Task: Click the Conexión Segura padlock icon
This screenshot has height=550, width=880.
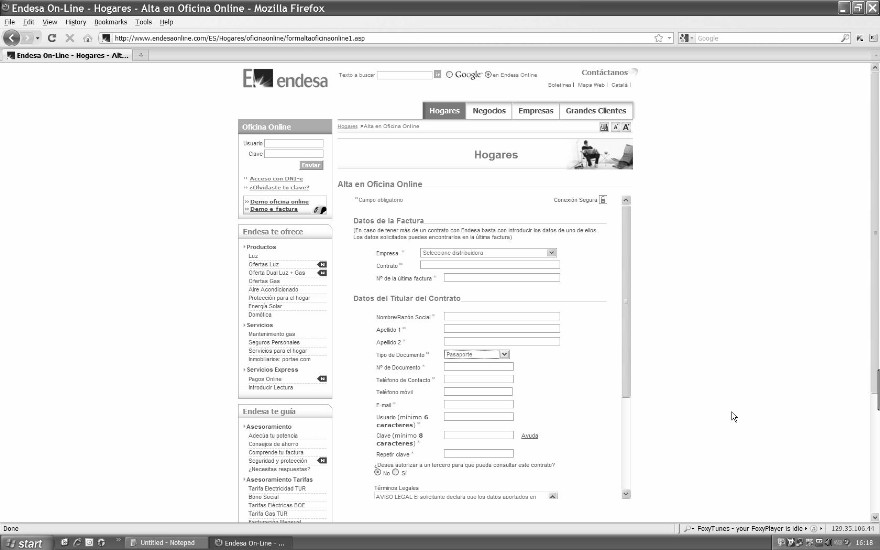Action: [x=603, y=200]
